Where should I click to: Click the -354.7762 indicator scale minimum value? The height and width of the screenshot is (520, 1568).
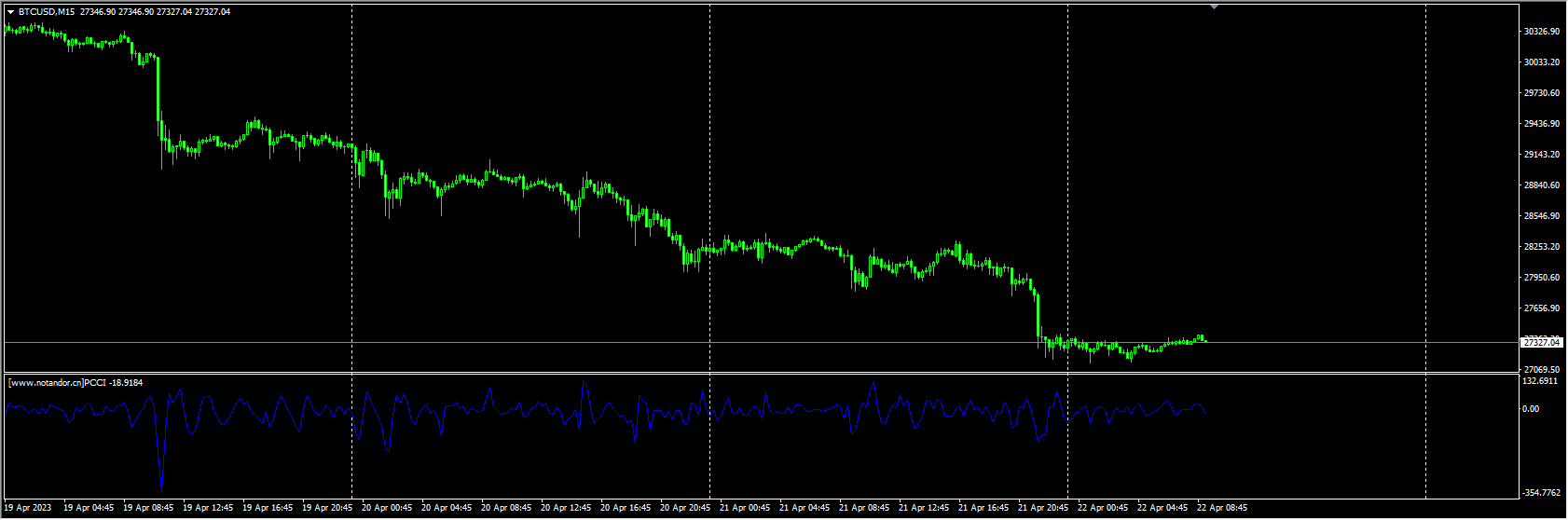pyautogui.click(x=1543, y=493)
